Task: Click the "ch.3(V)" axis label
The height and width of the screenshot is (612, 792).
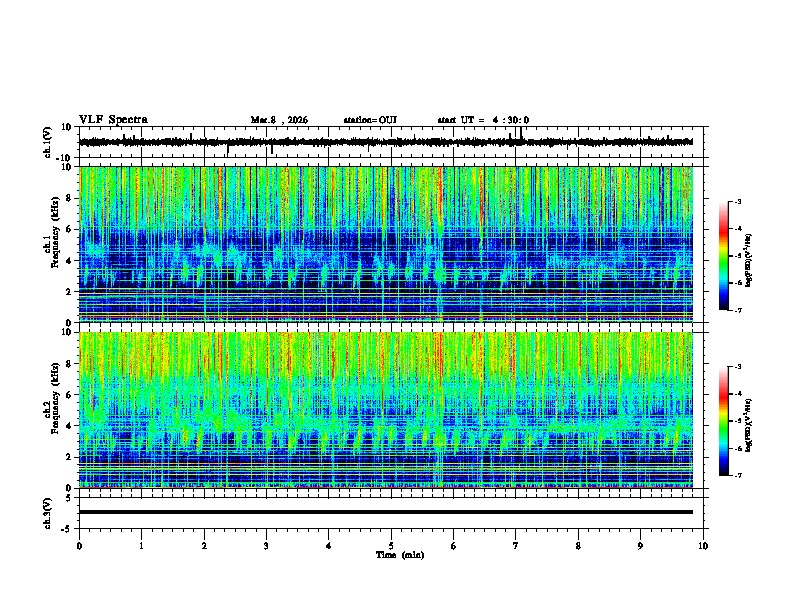Action: click(48, 513)
